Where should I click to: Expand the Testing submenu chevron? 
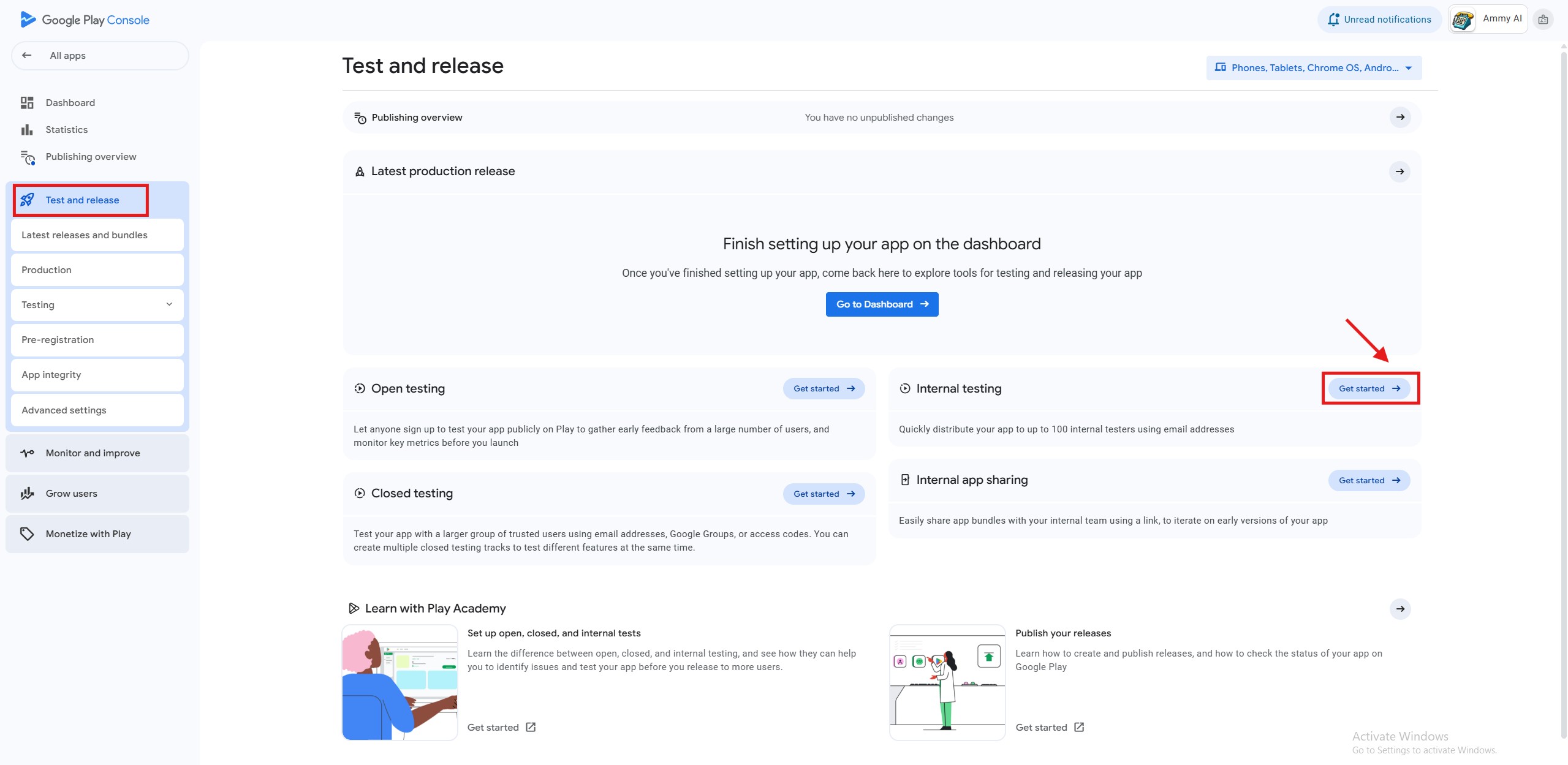point(169,304)
